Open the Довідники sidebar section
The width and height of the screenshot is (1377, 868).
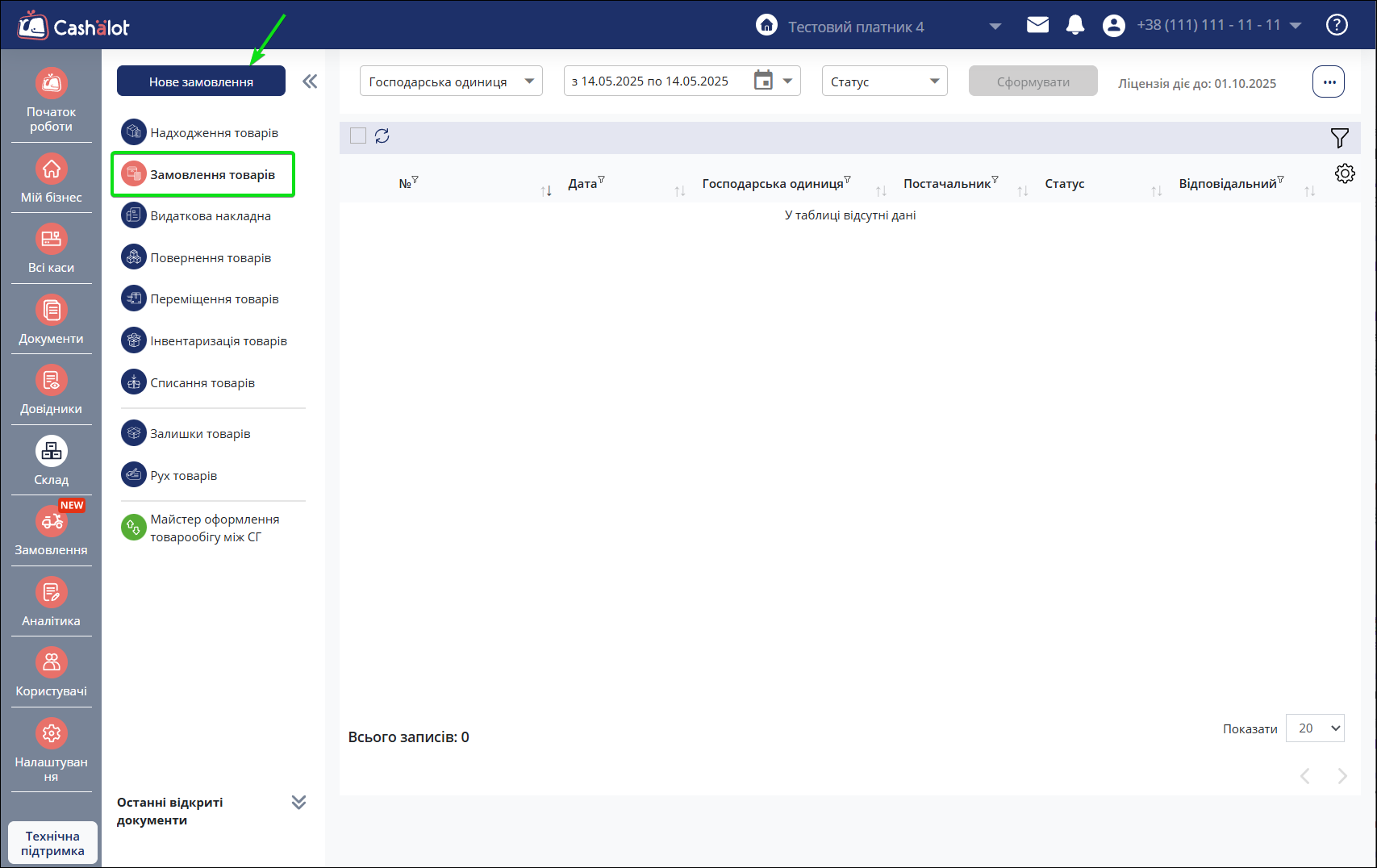(x=51, y=390)
